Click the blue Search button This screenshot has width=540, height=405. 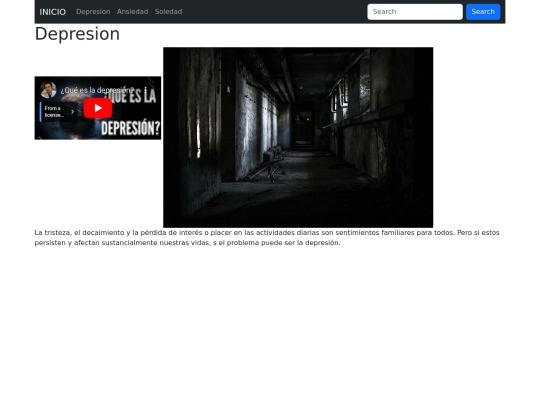(x=483, y=12)
